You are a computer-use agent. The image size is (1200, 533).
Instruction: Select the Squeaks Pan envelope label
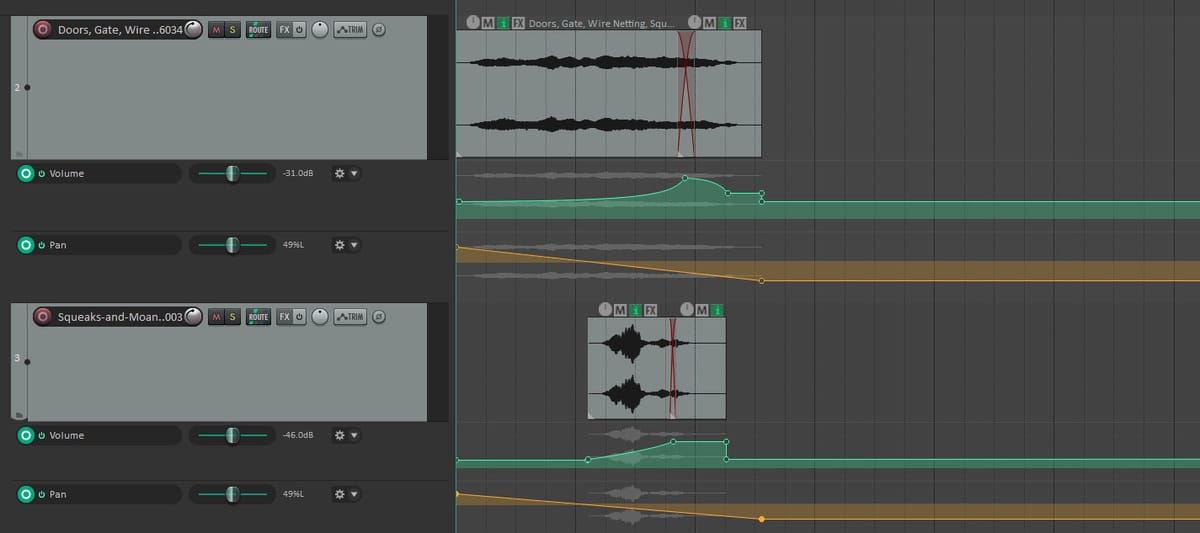(58, 494)
